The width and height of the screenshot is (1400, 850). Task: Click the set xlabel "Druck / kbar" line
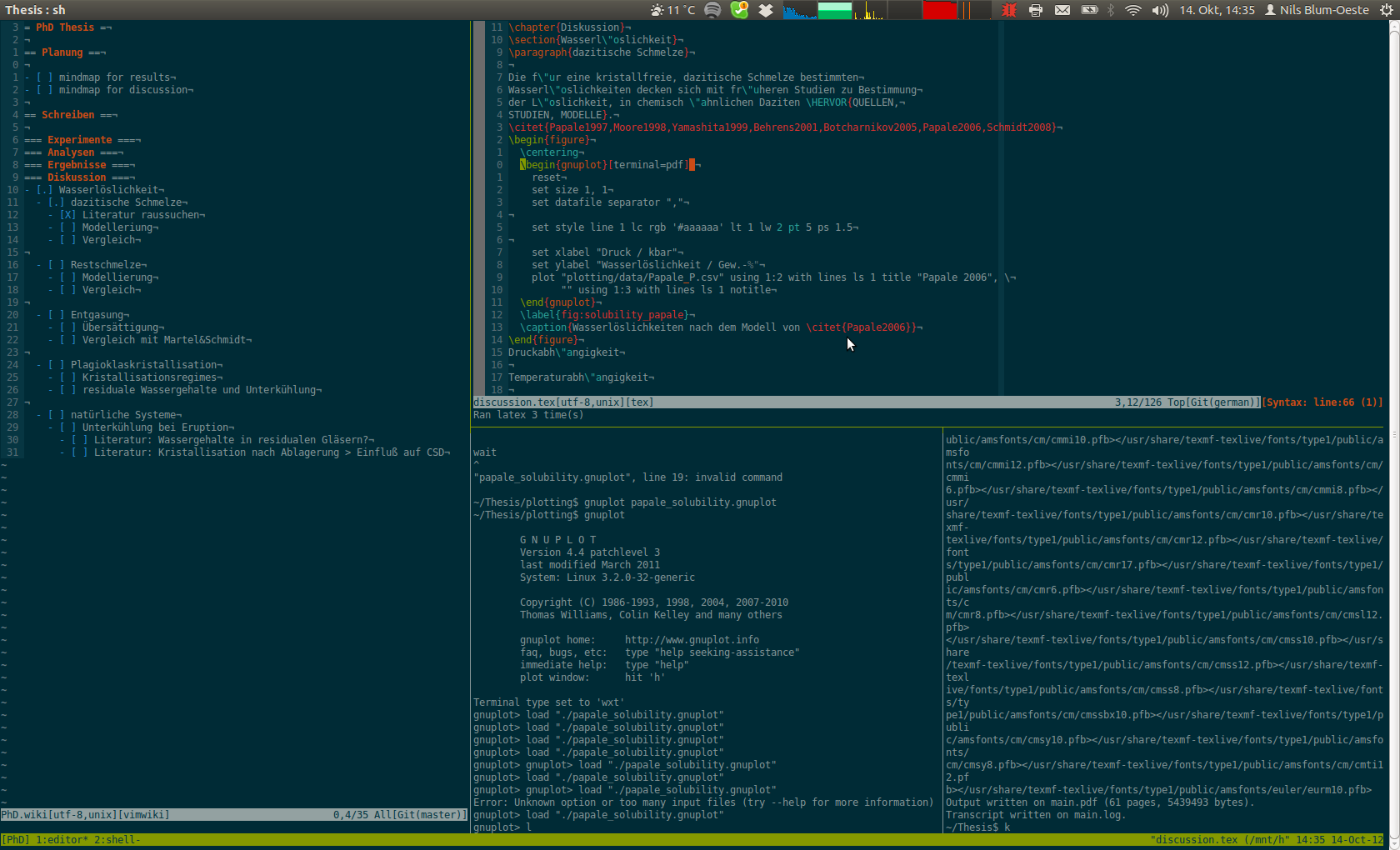607,252
